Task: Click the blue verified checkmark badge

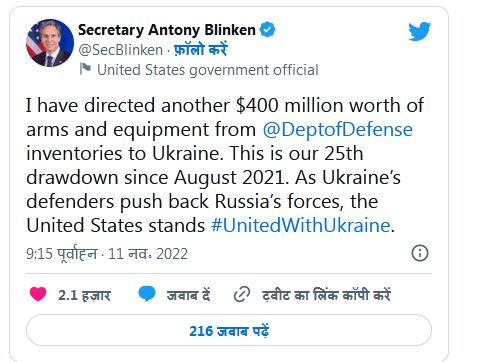Action: click(x=267, y=30)
